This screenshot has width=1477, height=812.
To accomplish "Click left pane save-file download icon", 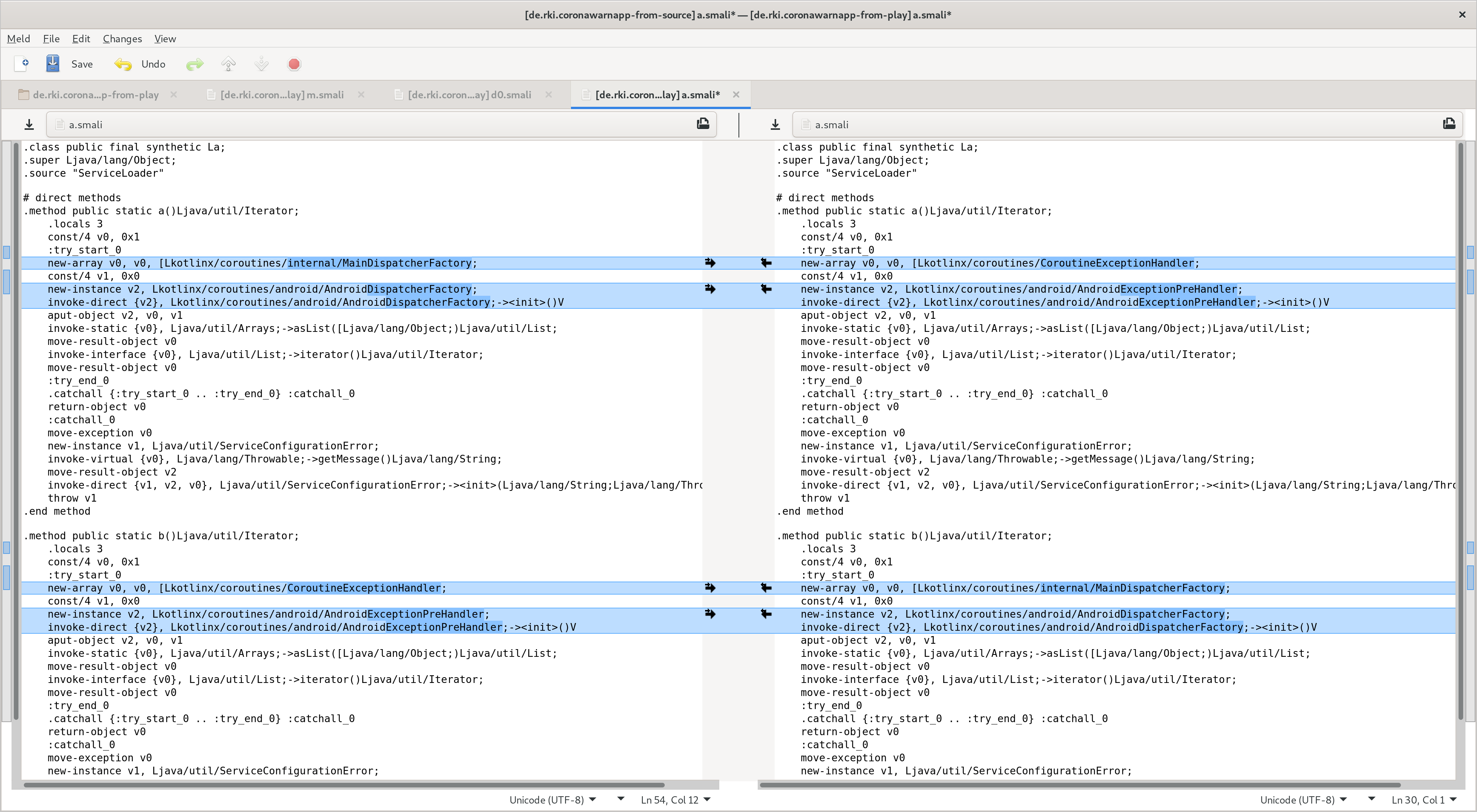I will [x=29, y=124].
